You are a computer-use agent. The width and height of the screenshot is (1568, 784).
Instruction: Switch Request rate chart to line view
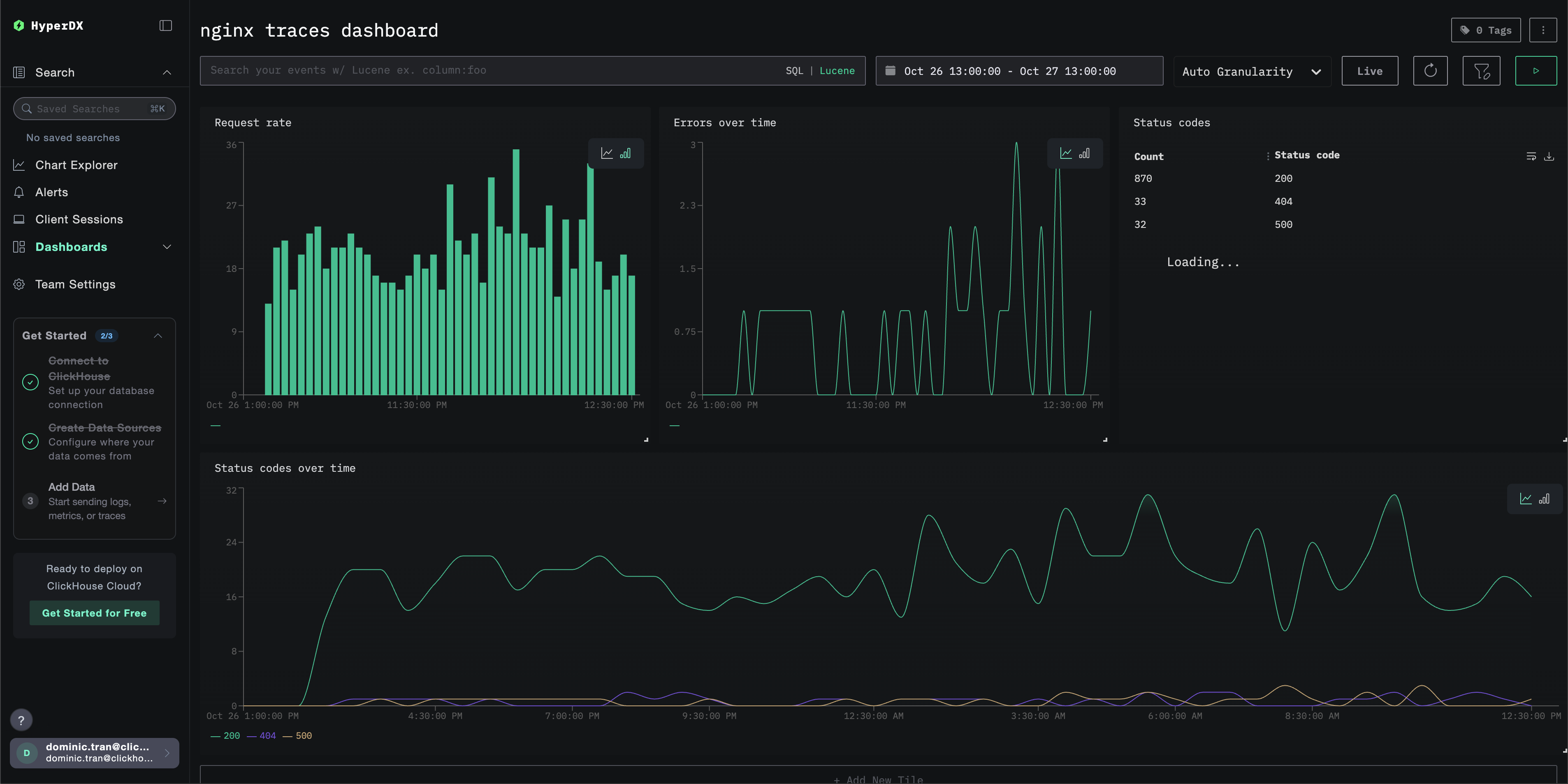607,153
